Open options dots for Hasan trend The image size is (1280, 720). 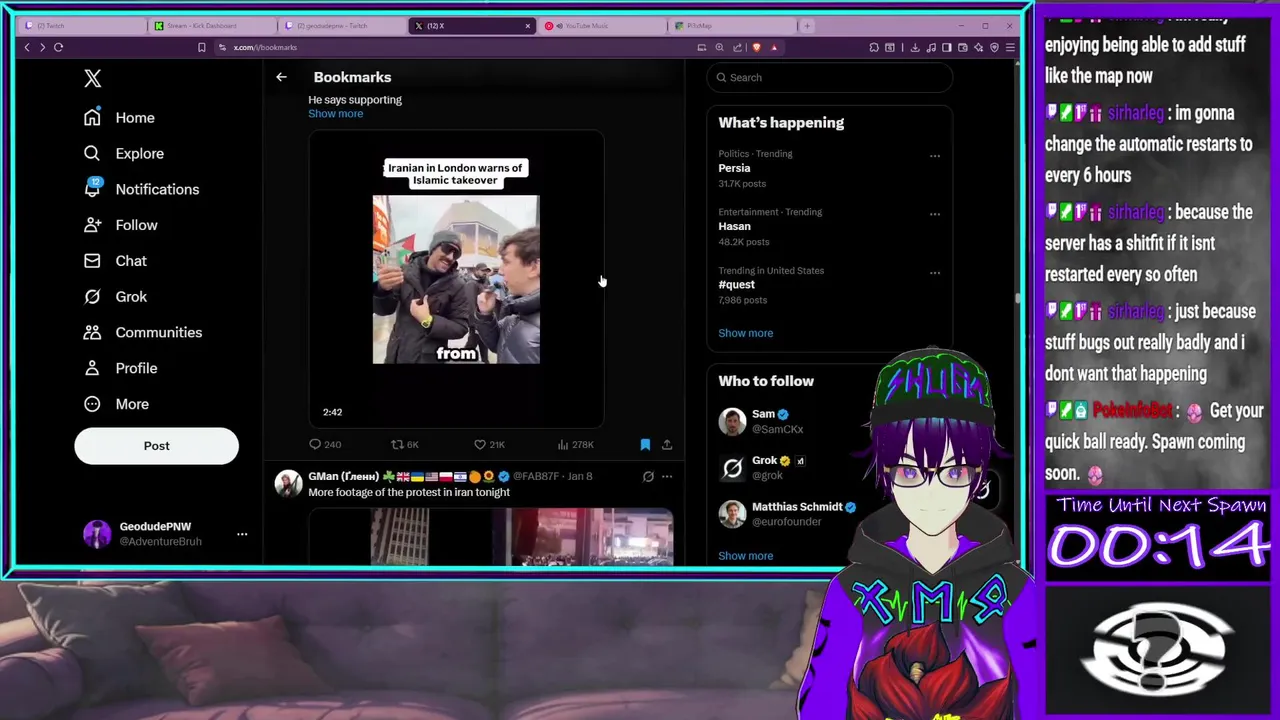935,214
